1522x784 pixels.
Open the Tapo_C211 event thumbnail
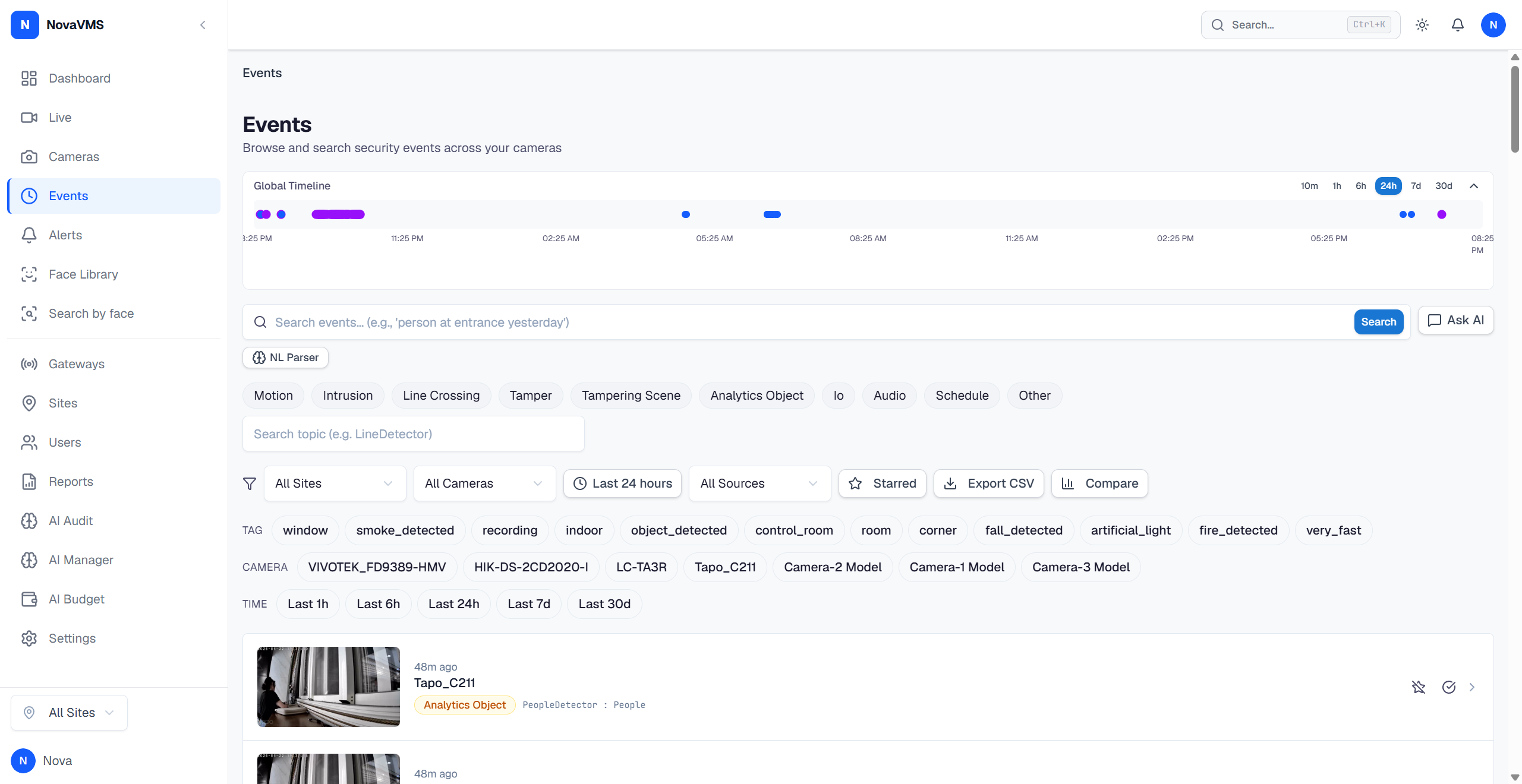coord(329,687)
